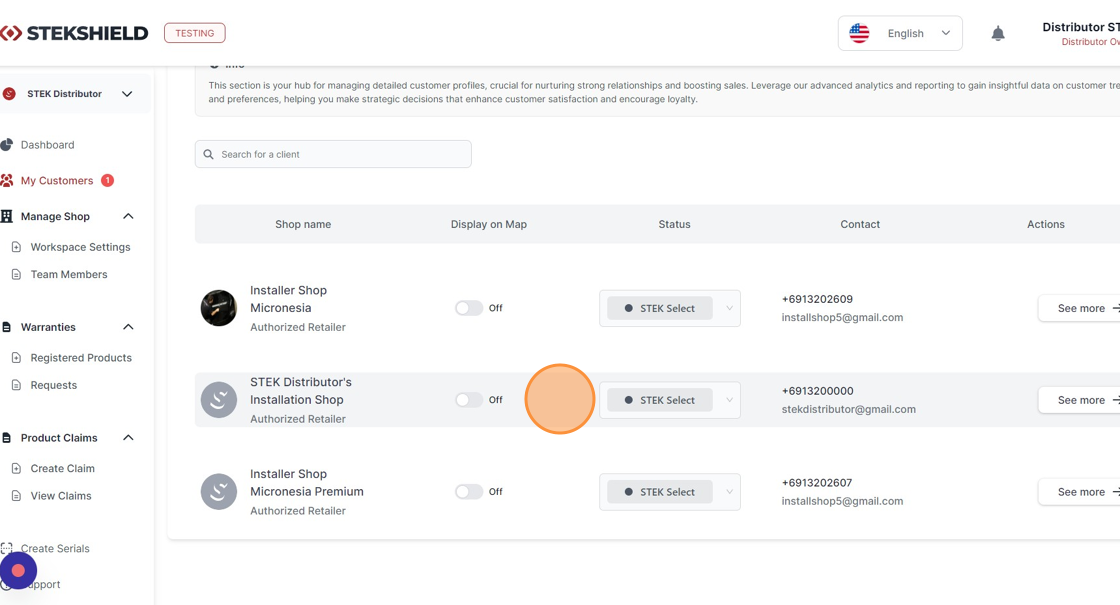This screenshot has height=605, width=1120.
Task: Click email stekdistributor@gmail.com
Action: 849,409
